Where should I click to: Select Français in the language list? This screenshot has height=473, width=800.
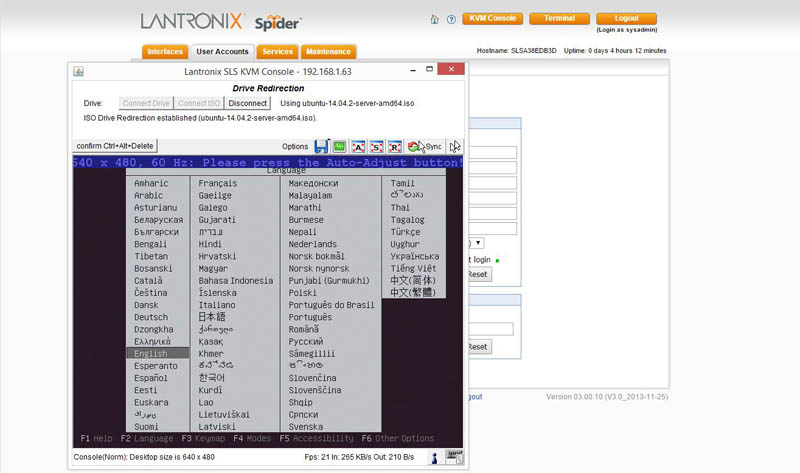coord(217,183)
